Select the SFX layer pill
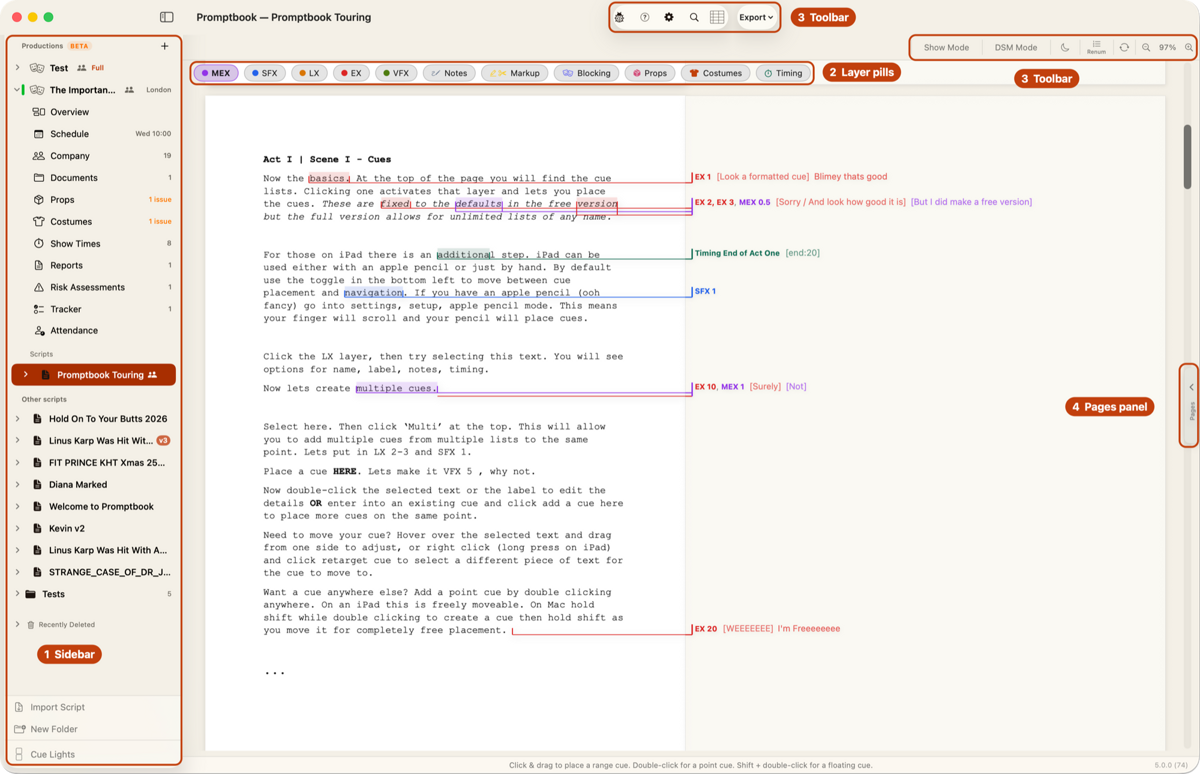1200x774 pixels. coord(265,73)
